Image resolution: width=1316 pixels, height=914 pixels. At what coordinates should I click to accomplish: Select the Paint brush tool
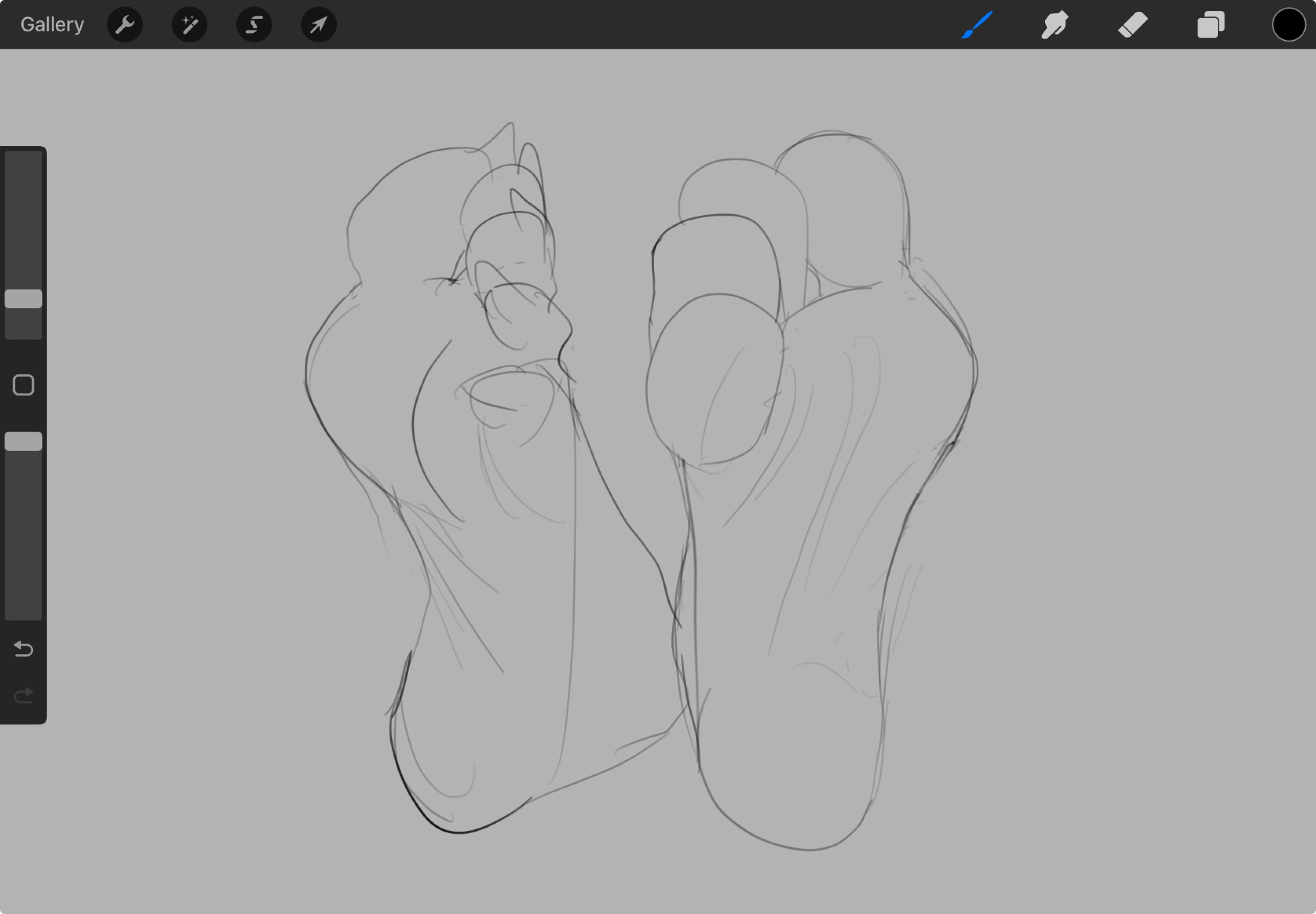tap(977, 25)
